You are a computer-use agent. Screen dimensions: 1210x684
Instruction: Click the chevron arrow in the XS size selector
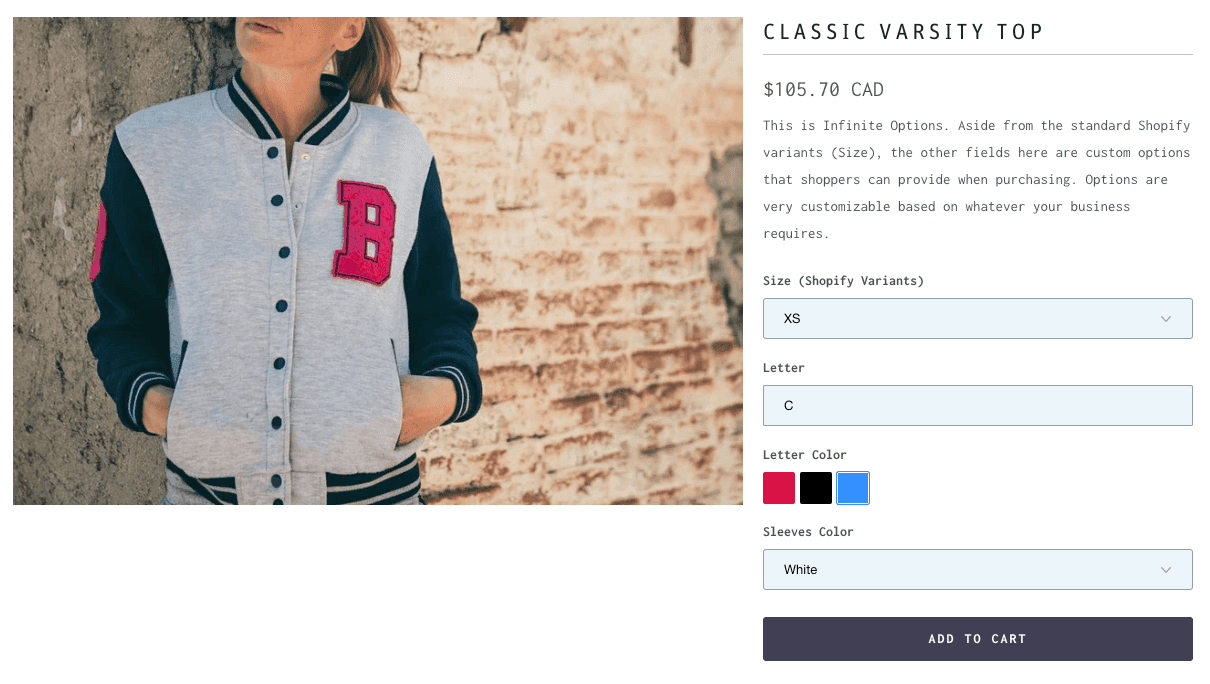coord(1165,319)
